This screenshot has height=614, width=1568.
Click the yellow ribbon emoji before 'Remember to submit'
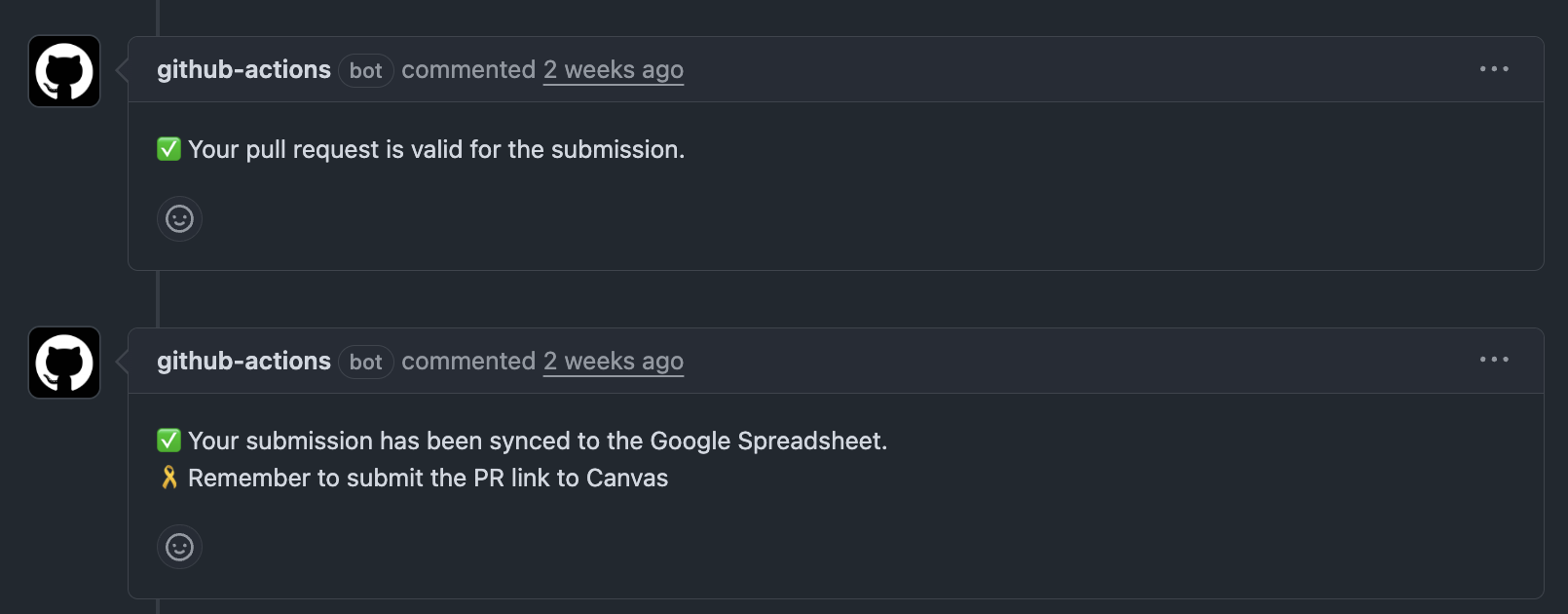(x=169, y=478)
